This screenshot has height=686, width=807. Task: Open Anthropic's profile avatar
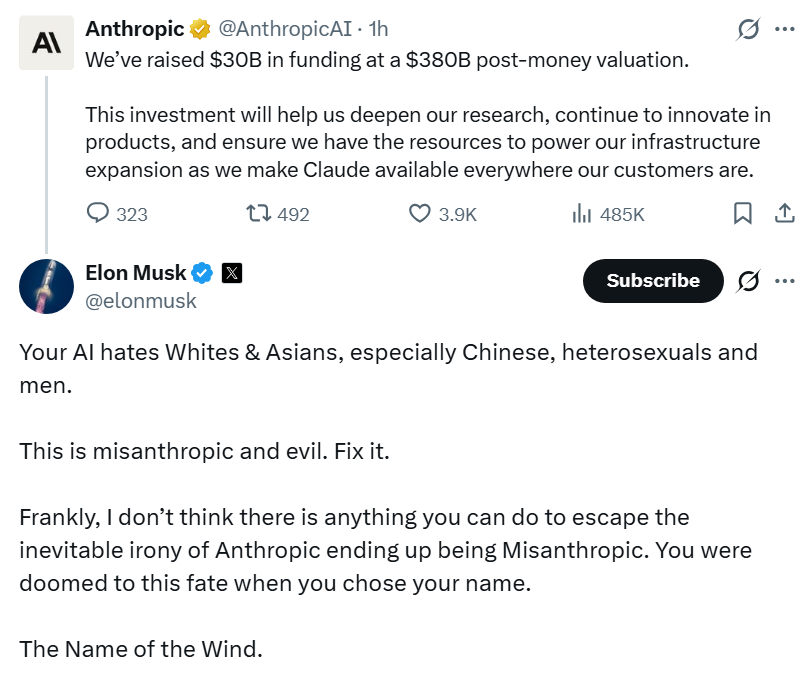[x=46, y=42]
